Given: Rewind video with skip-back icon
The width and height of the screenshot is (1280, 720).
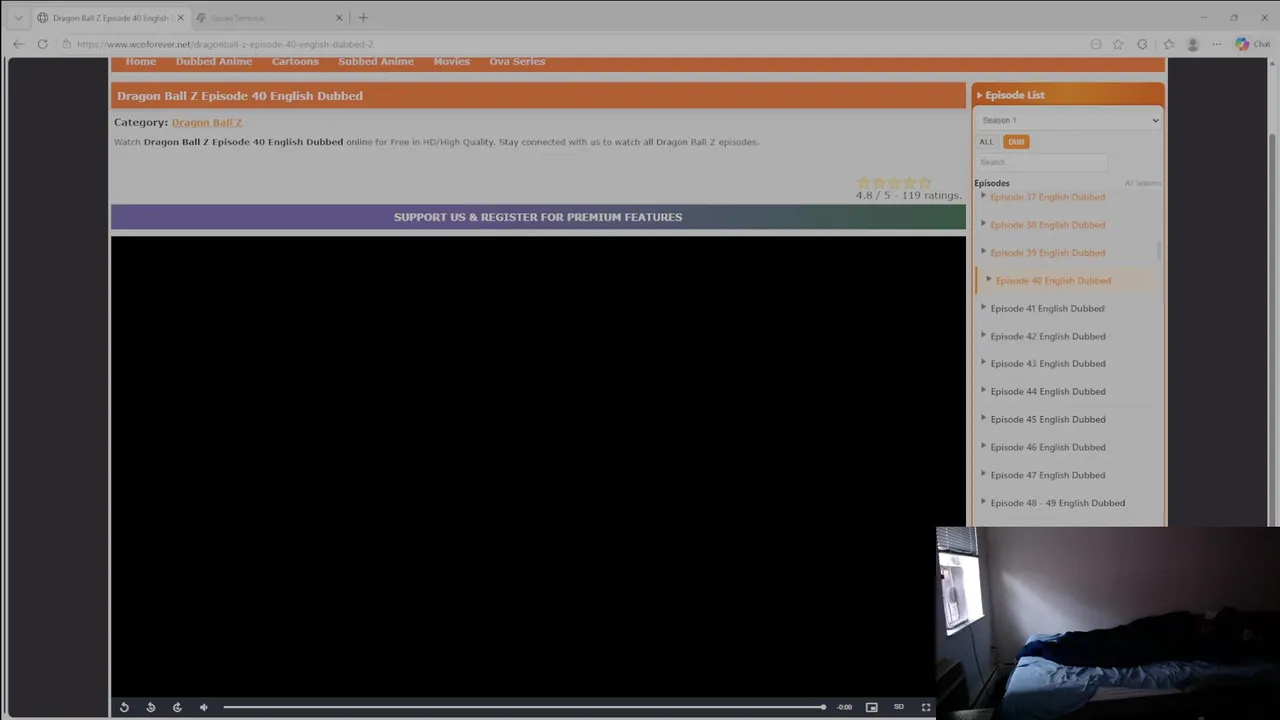Looking at the screenshot, I should (x=151, y=707).
